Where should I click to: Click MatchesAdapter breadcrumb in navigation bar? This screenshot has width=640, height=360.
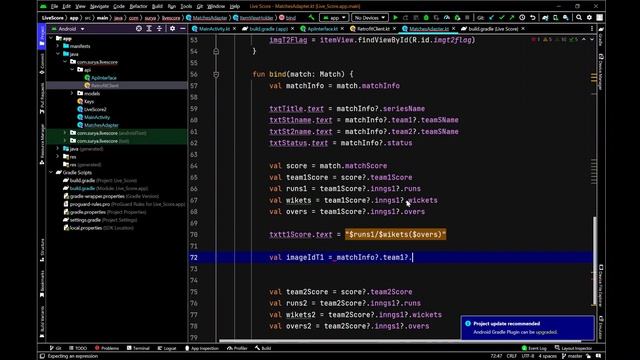[x=207, y=18]
